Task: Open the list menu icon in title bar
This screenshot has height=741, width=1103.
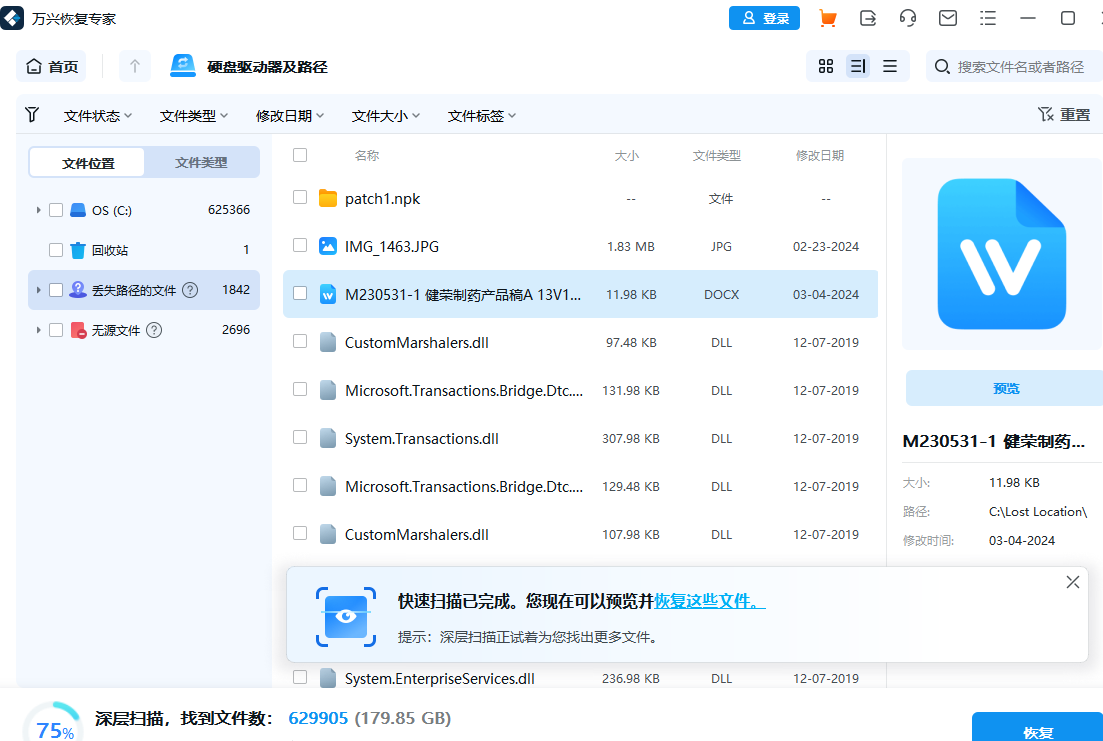Action: 987,17
